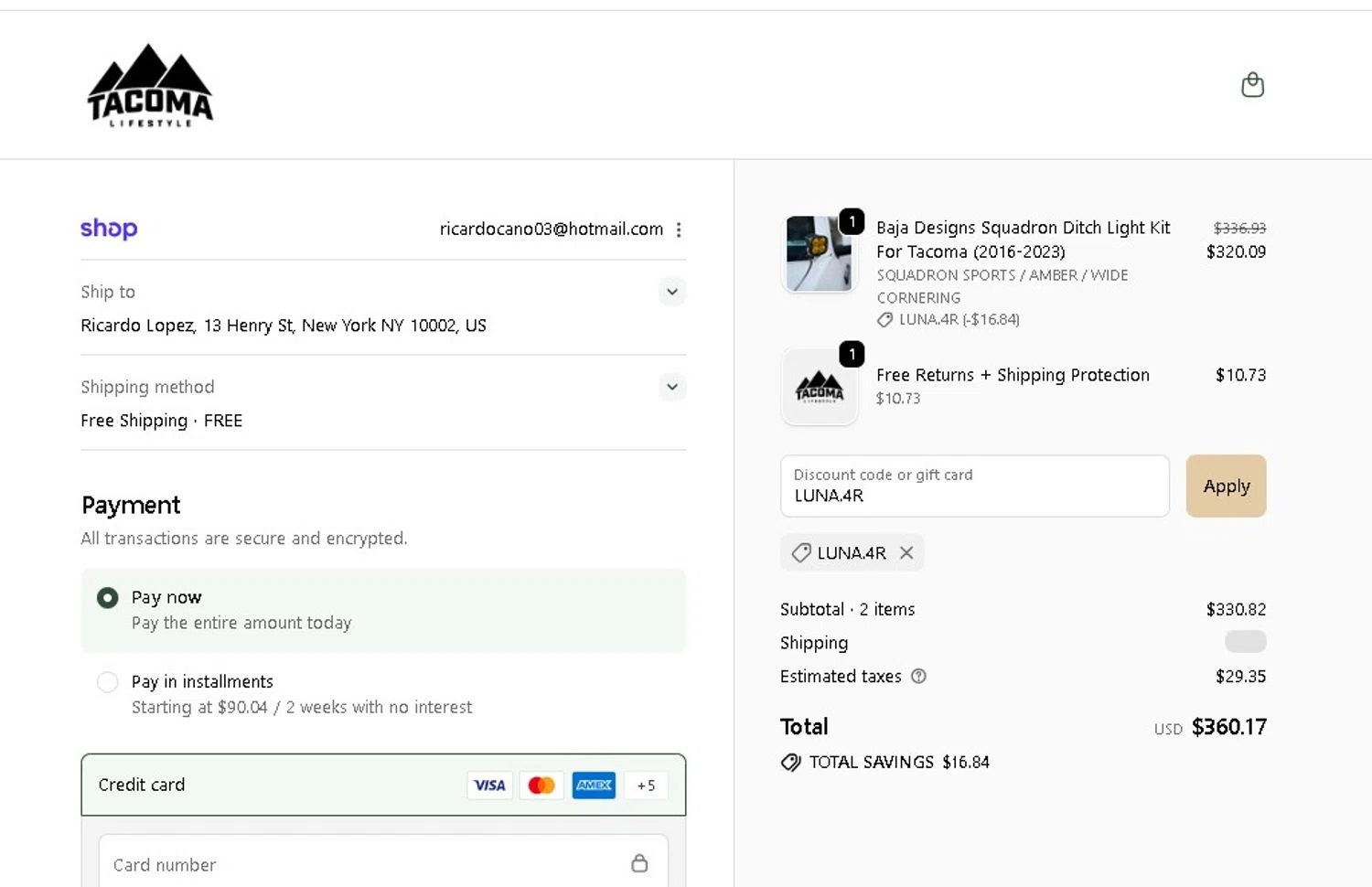Image resolution: width=1372 pixels, height=887 pixels.
Task: Click the Amex card icon
Action: [594, 785]
